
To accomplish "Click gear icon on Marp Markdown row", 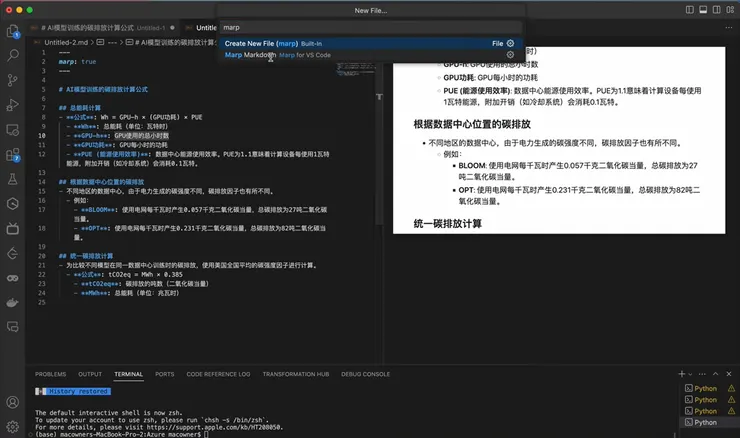I will coord(510,55).
